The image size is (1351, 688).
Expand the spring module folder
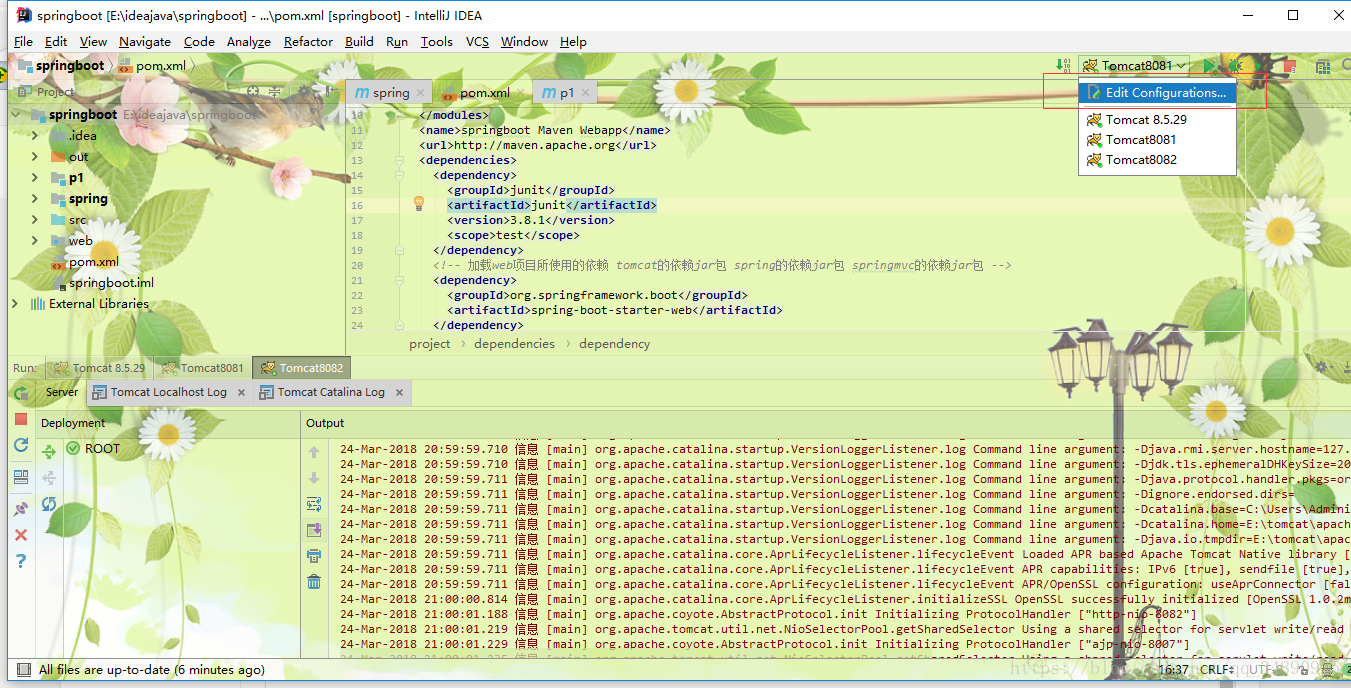point(35,199)
